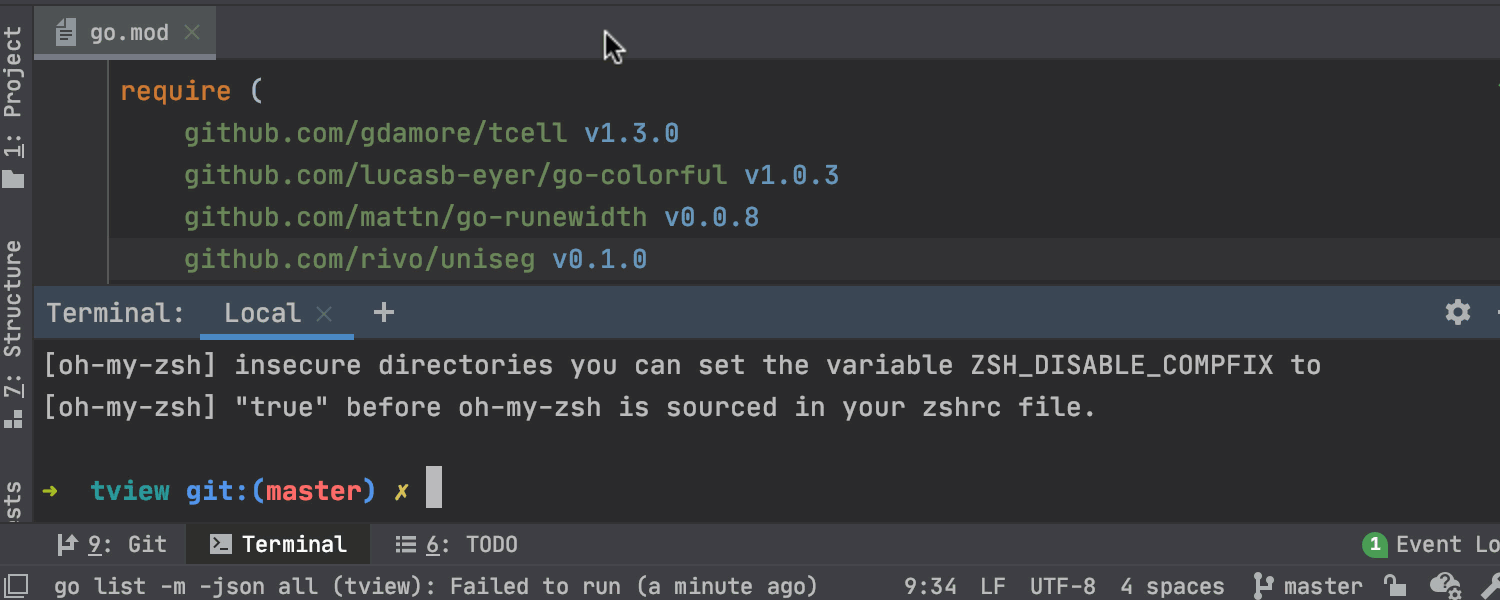The width and height of the screenshot is (1500, 600).
Task: Open the Terminal settings gear
Action: [x=1458, y=313]
